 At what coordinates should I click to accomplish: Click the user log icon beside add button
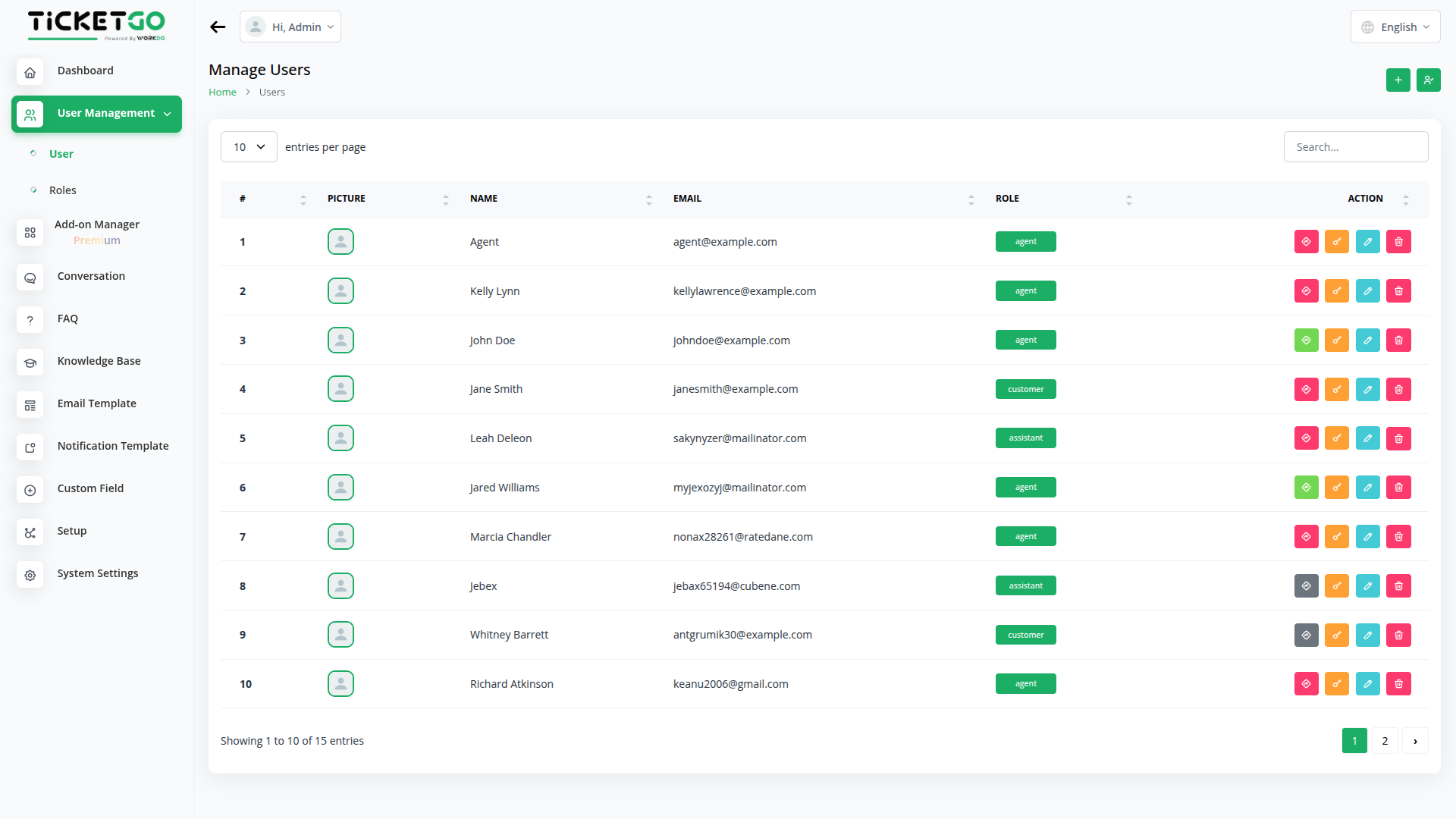[x=1428, y=80]
